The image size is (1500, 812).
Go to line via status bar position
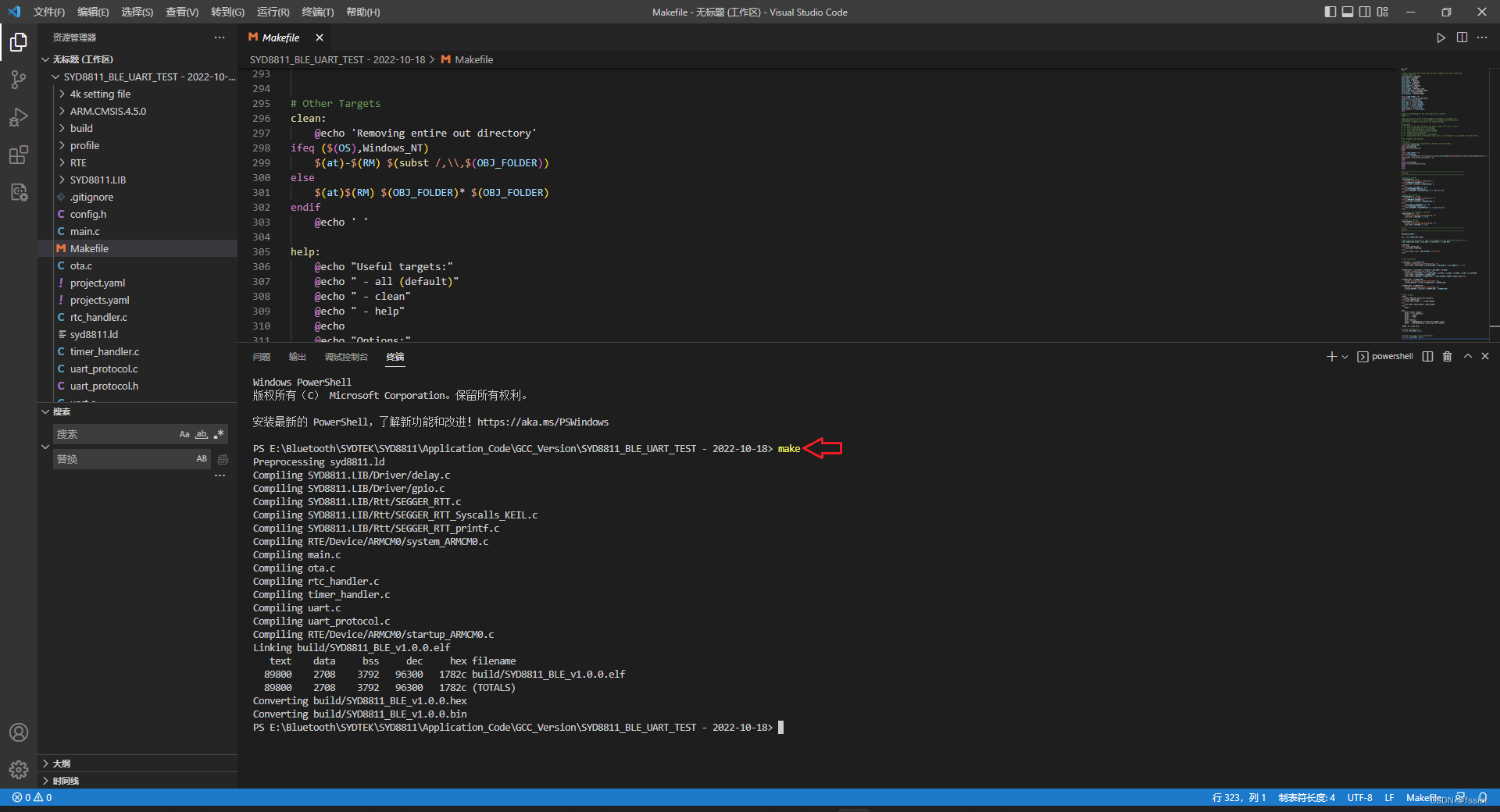pyautogui.click(x=1239, y=797)
